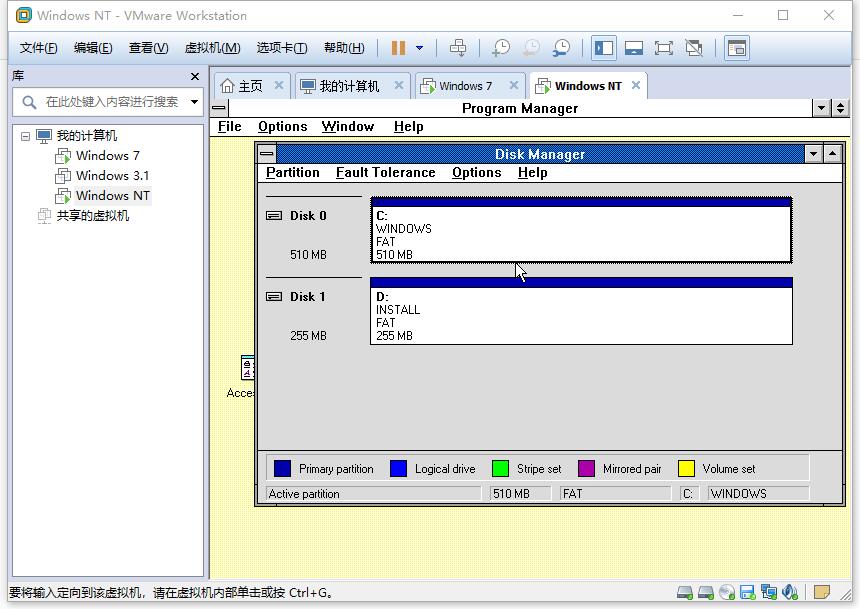Screen dimensions: 860x609
Task: Click the Mirrored pair purple swatch
Action: (x=586, y=469)
